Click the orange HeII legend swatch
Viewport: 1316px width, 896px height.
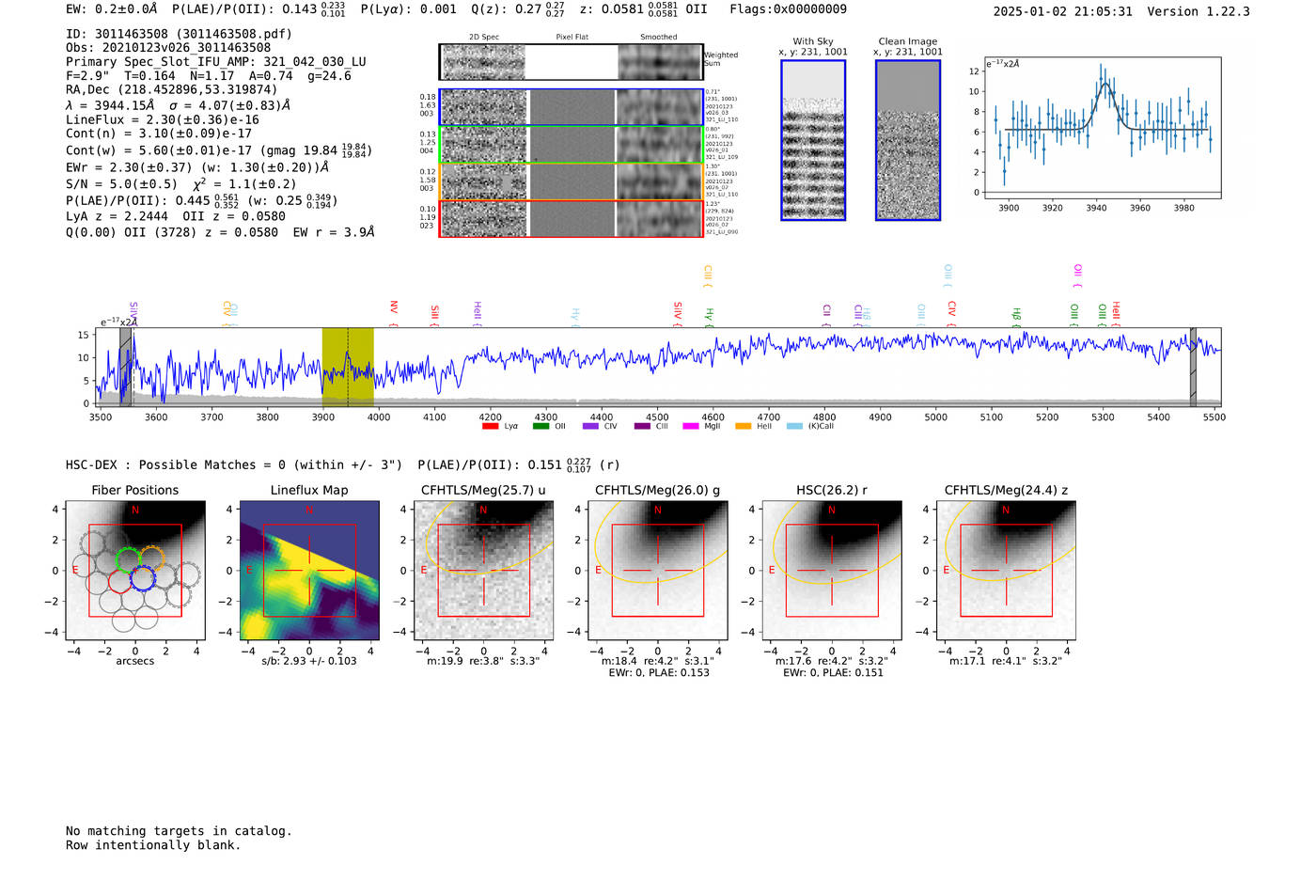[743, 426]
